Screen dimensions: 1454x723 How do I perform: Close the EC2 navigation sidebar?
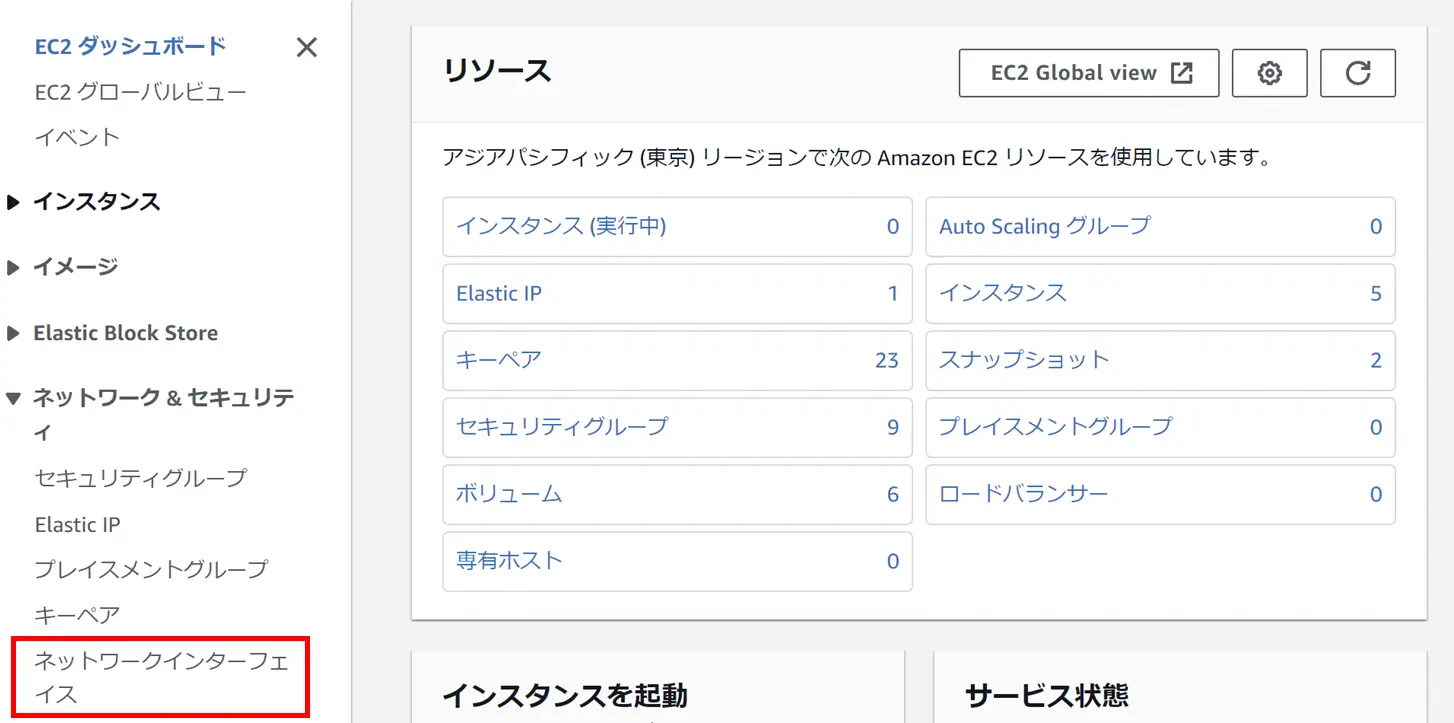(x=307, y=47)
